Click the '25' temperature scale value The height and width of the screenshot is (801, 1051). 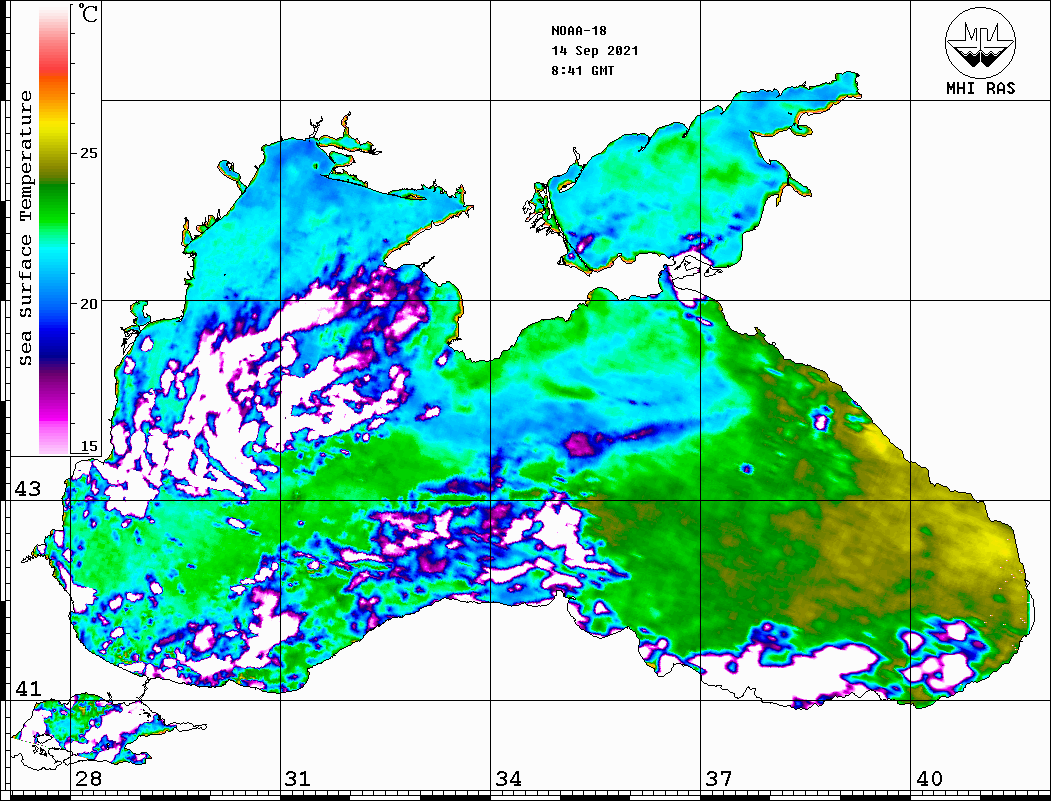[88, 153]
